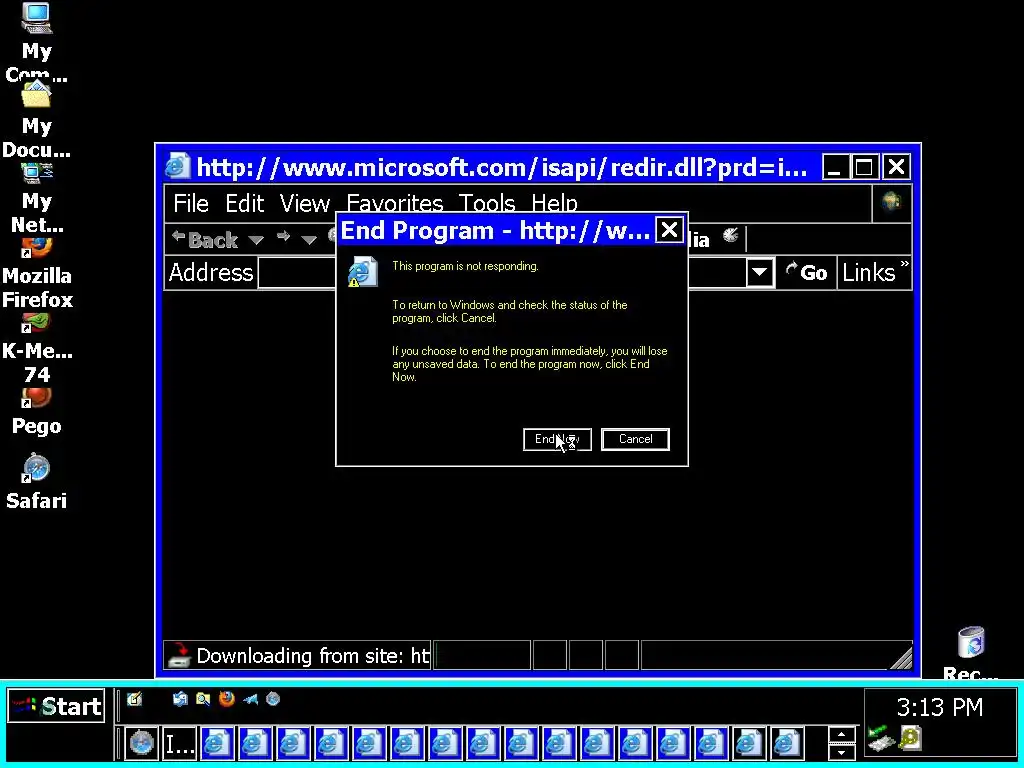Click Internet Explorer title bar icon
The height and width of the screenshot is (768, 1024).
click(x=177, y=167)
